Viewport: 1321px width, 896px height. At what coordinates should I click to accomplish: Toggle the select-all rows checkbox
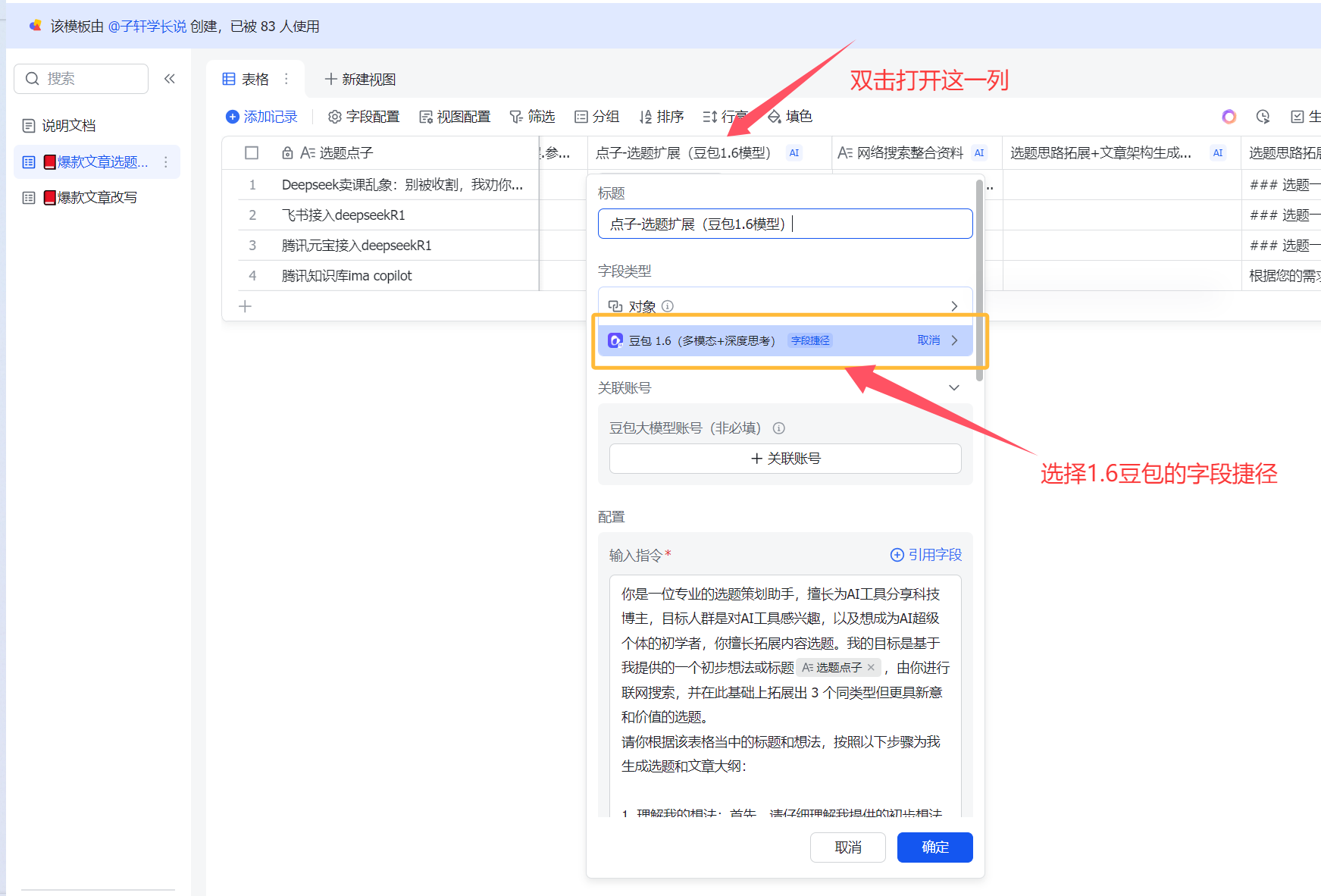pos(252,153)
